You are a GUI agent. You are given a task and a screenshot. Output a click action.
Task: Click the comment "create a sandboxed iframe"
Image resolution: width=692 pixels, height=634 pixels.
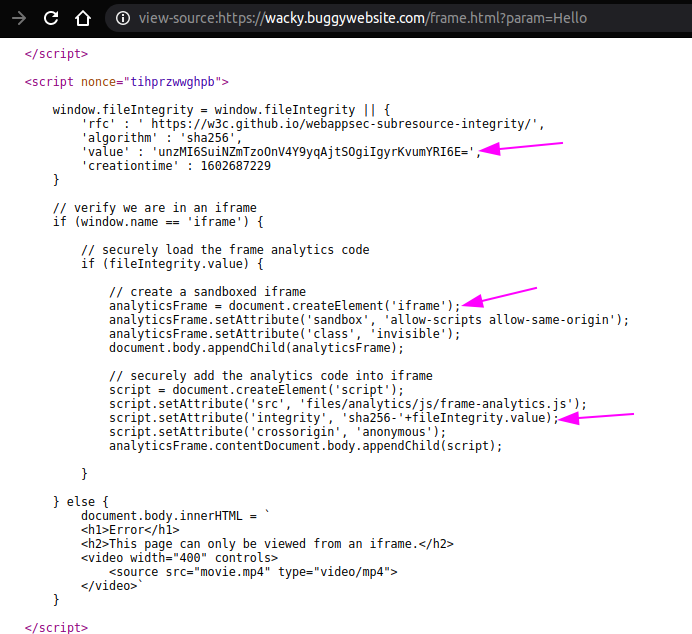(207, 292)
